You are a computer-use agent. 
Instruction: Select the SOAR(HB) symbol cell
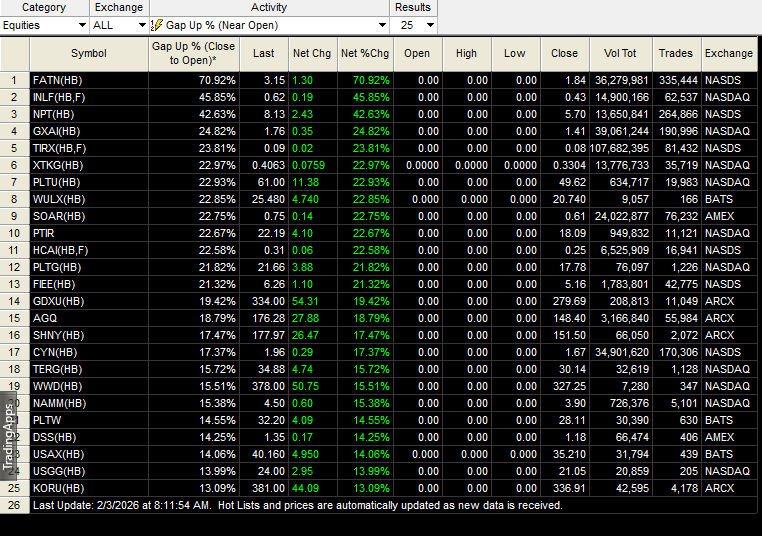coord(89,216)
